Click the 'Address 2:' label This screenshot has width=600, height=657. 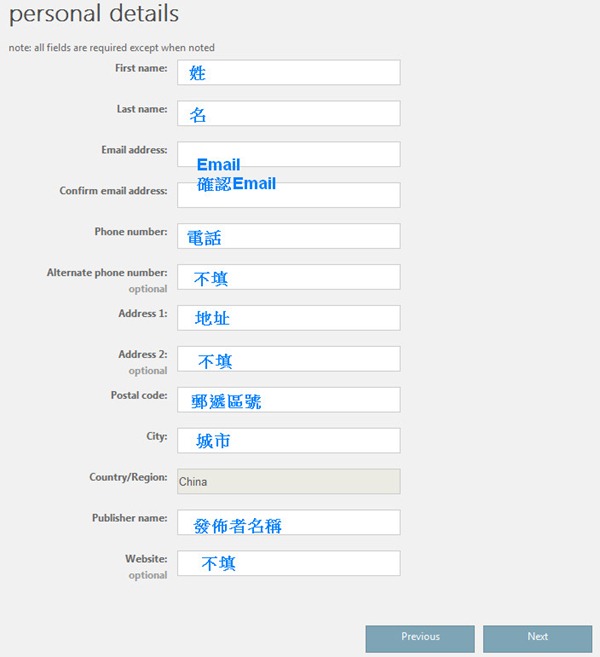(x=143, y=354)
